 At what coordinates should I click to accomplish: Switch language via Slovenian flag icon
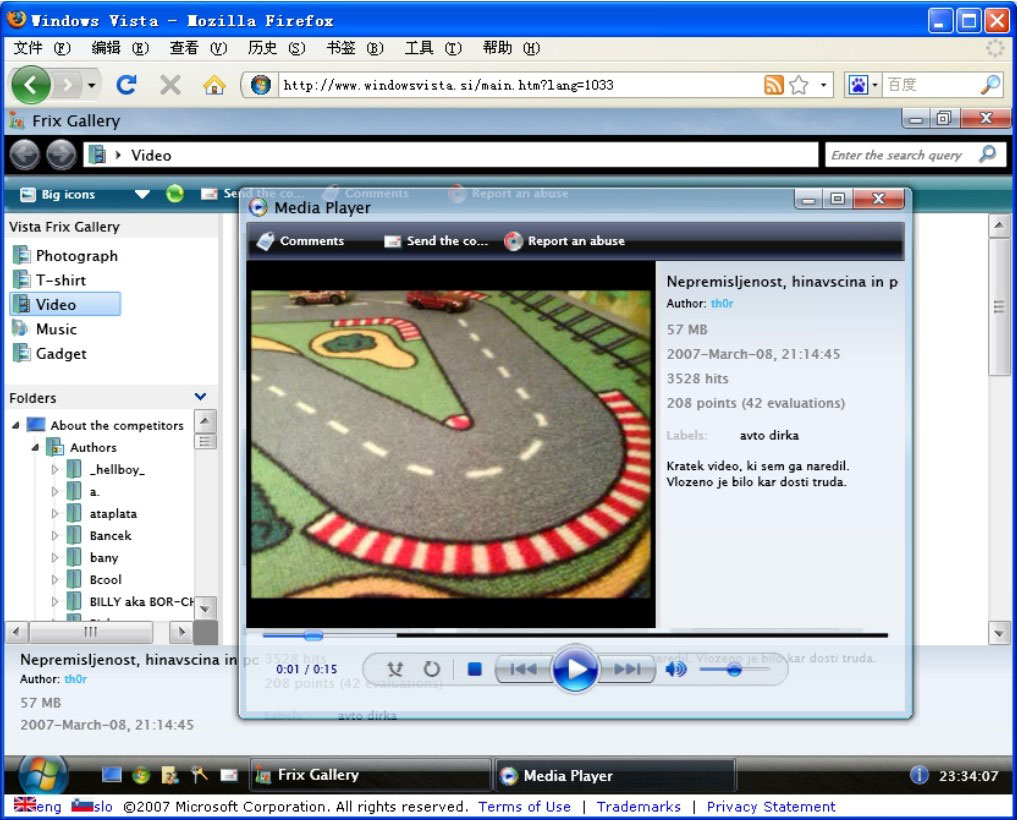point(82,804)
